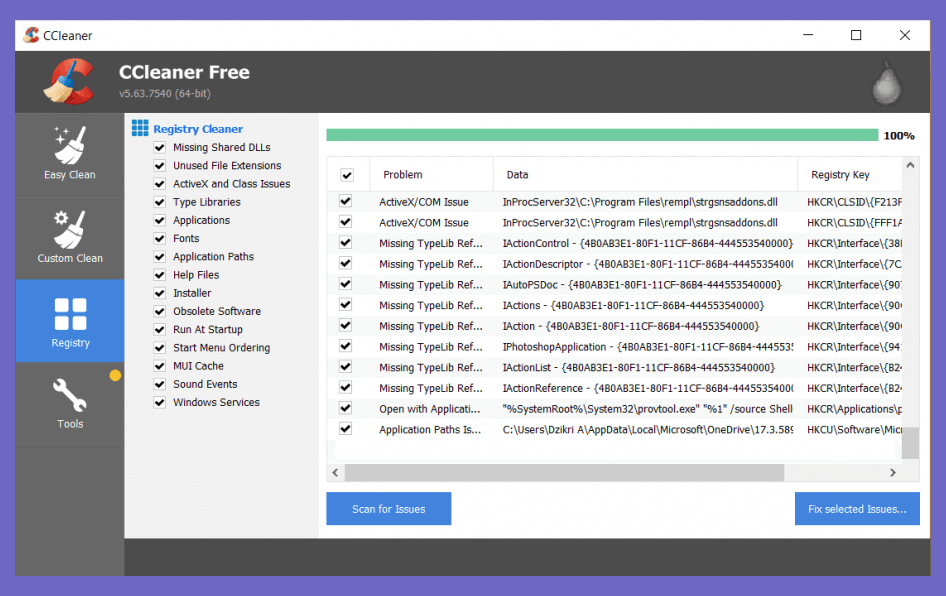Uncheck Unused File Extensions
This screenshot has height=596, width=946.
(160, 165)
